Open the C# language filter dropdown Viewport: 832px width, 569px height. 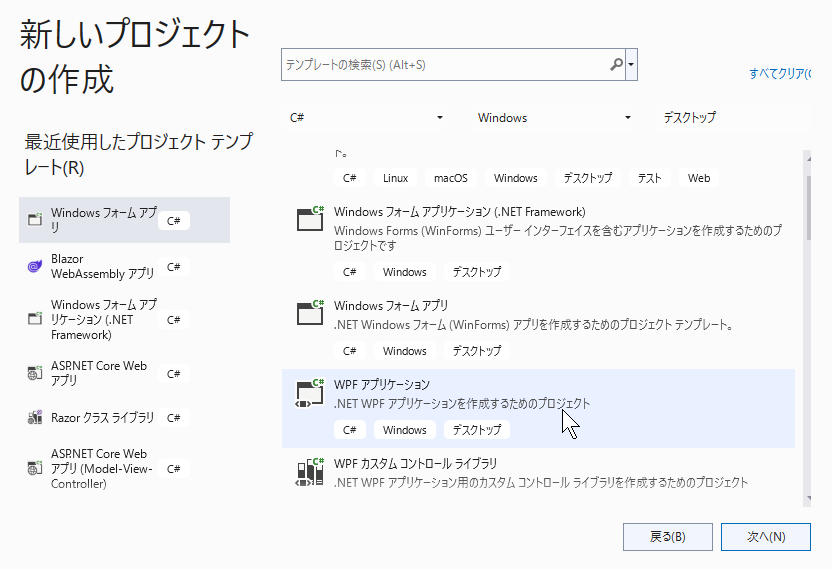point(366,117)
